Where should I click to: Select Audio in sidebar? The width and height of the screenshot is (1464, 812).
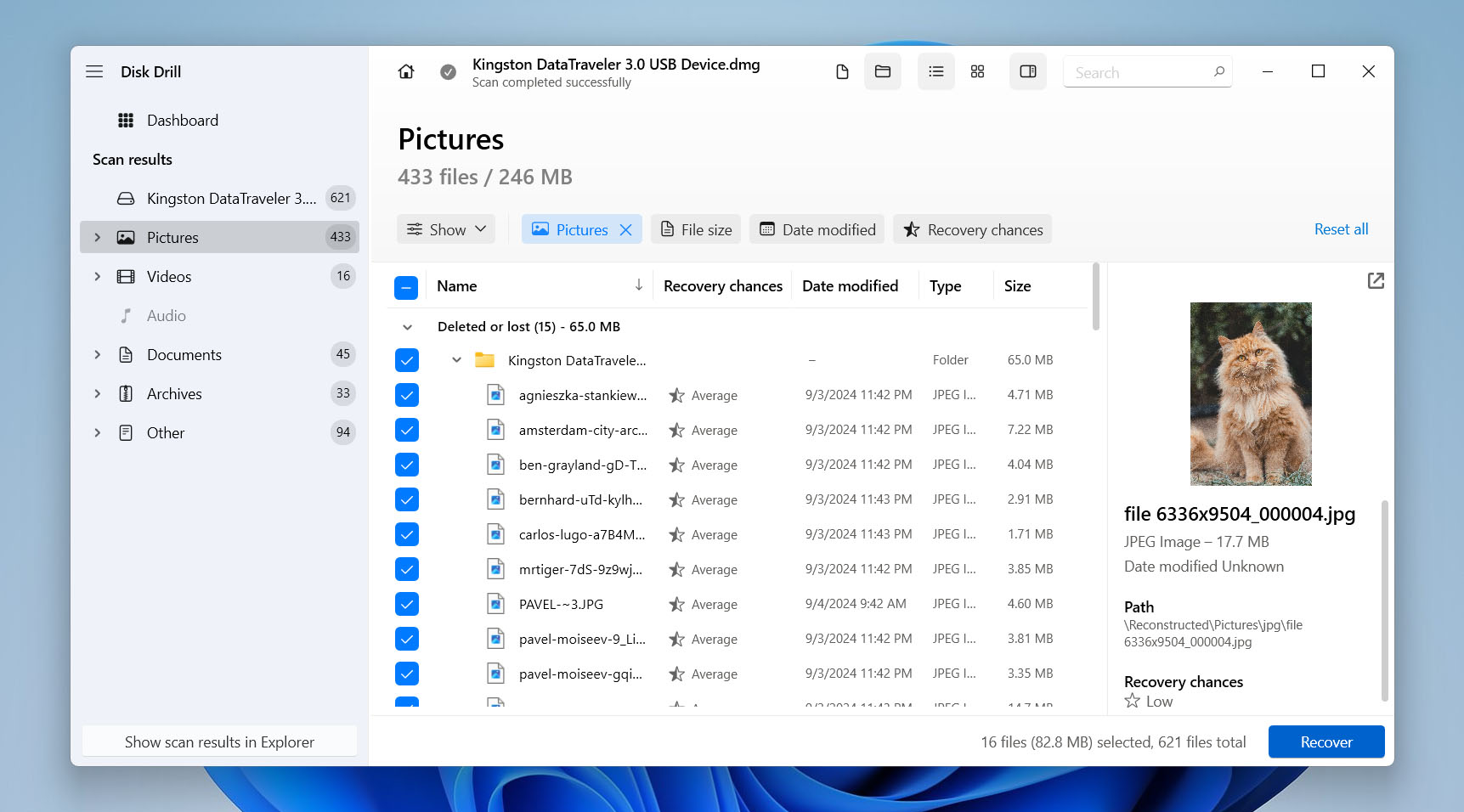219,316
